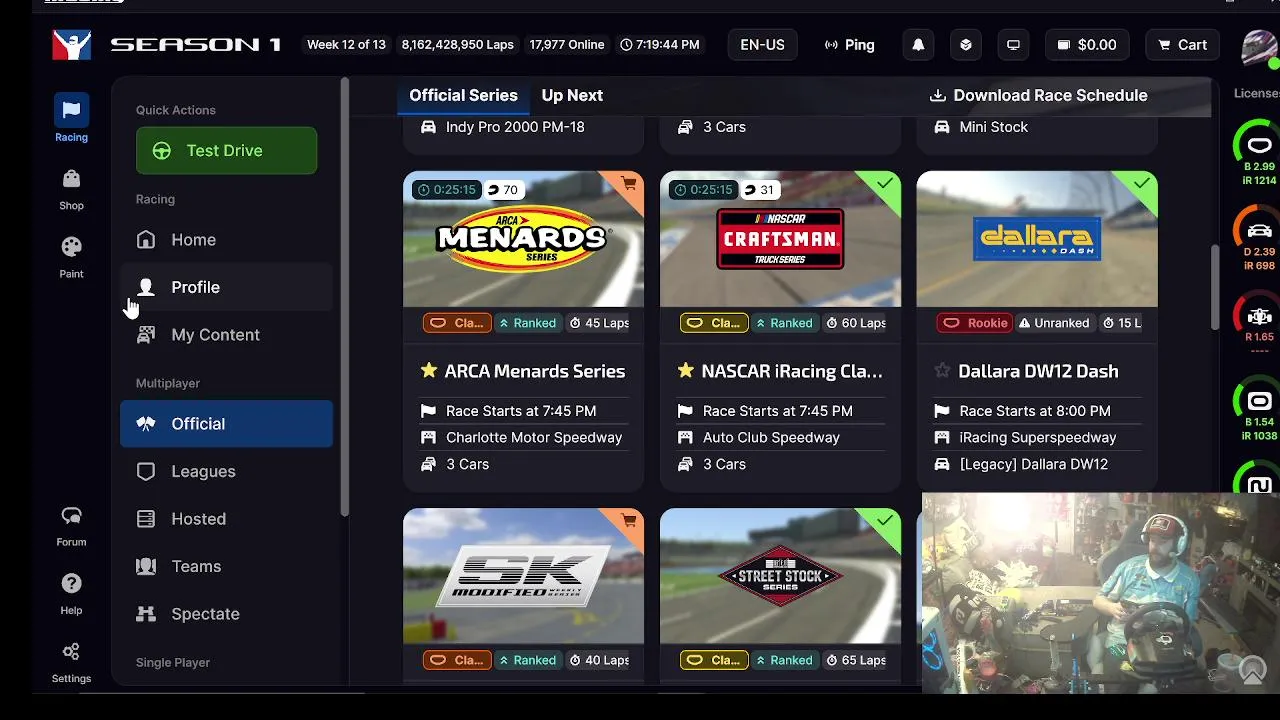This screenshot has width=1280, height=720.
Task: Click the Rookie license tag on Dallara card
Action: tap(975, 323)
